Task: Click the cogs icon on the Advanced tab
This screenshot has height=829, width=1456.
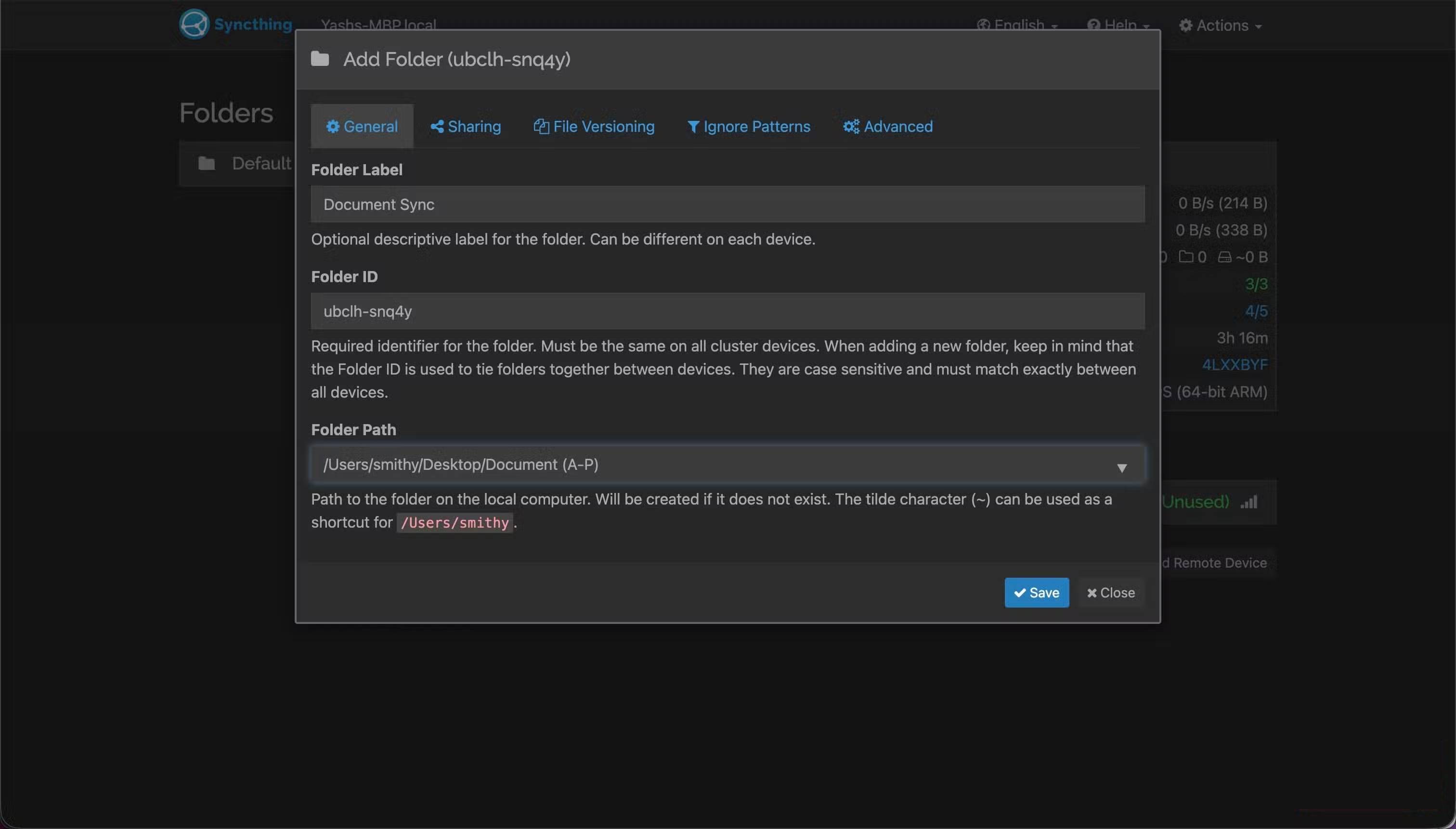Action: pyautogui.click(x=851, y=127)
